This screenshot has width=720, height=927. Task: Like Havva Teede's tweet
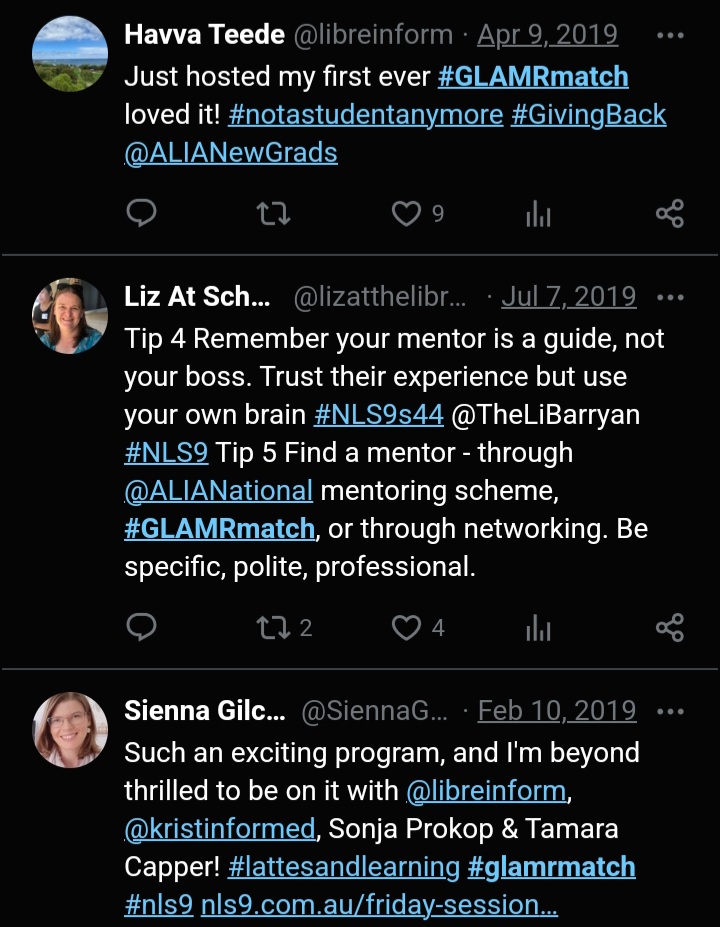pyautogui.click(x=405, y=213)
